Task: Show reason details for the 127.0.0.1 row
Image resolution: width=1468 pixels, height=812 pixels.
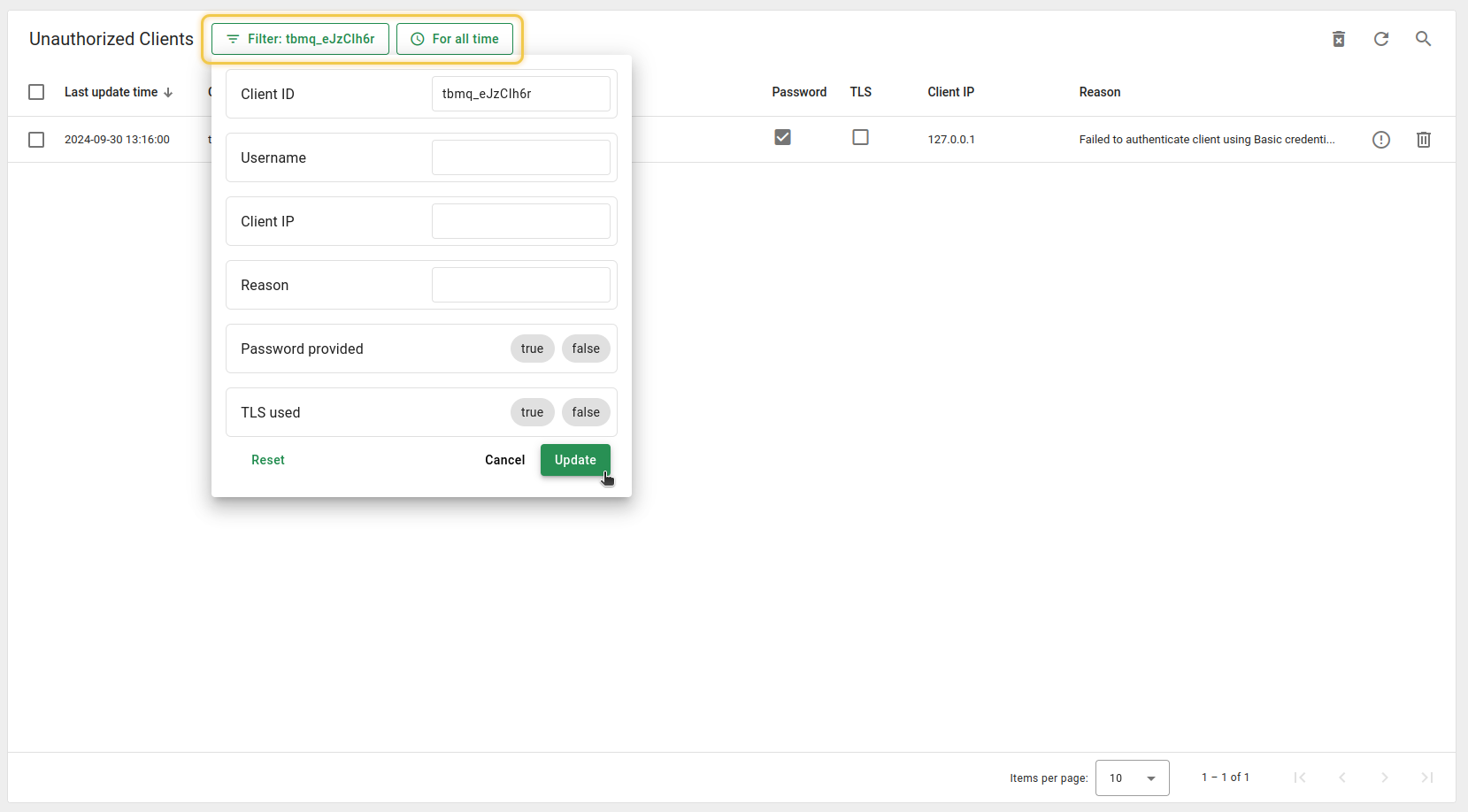Action: coord(1380,140)
